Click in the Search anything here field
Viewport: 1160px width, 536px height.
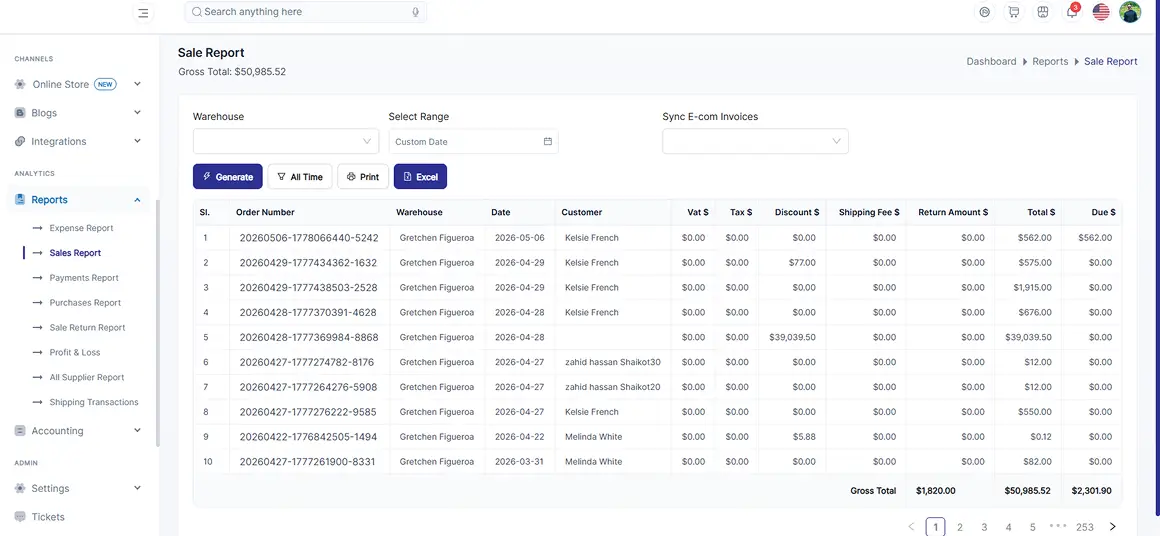click(306, 12)
